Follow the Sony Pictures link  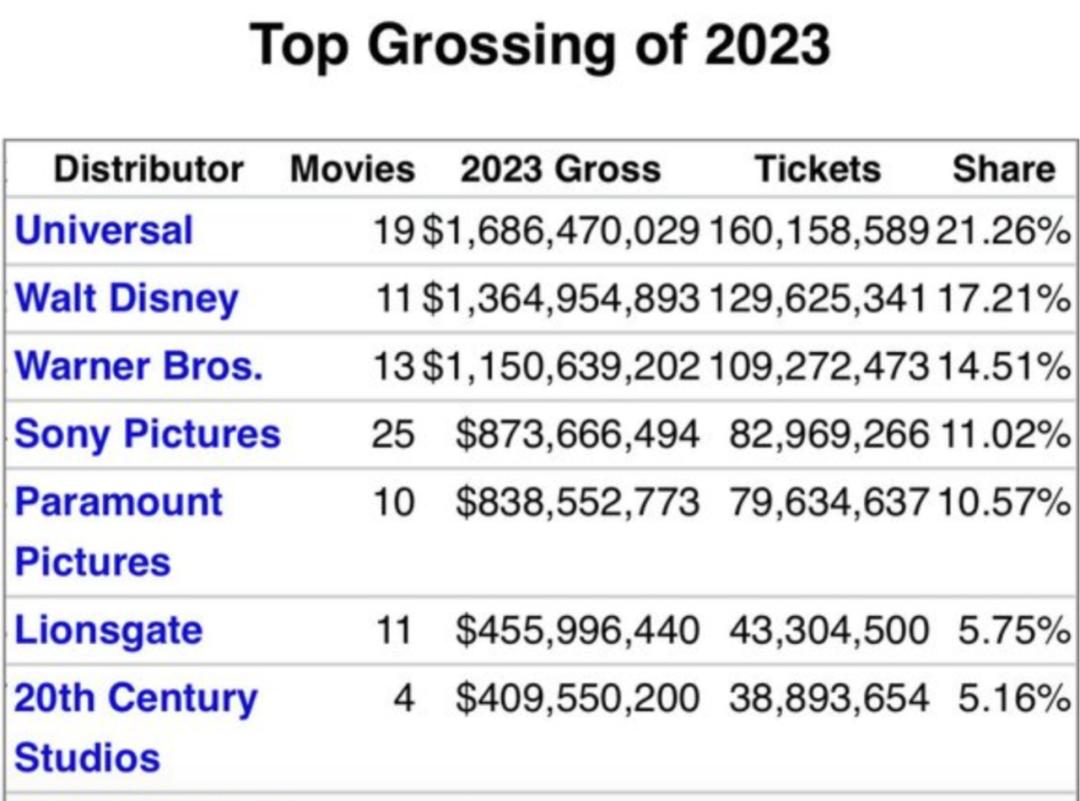[x=147, y=434]
